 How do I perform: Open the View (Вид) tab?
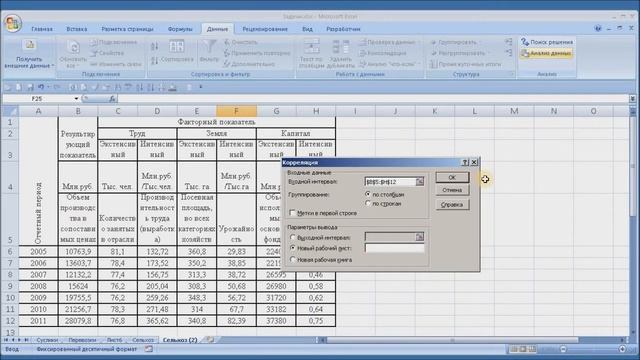coord(307,29)
